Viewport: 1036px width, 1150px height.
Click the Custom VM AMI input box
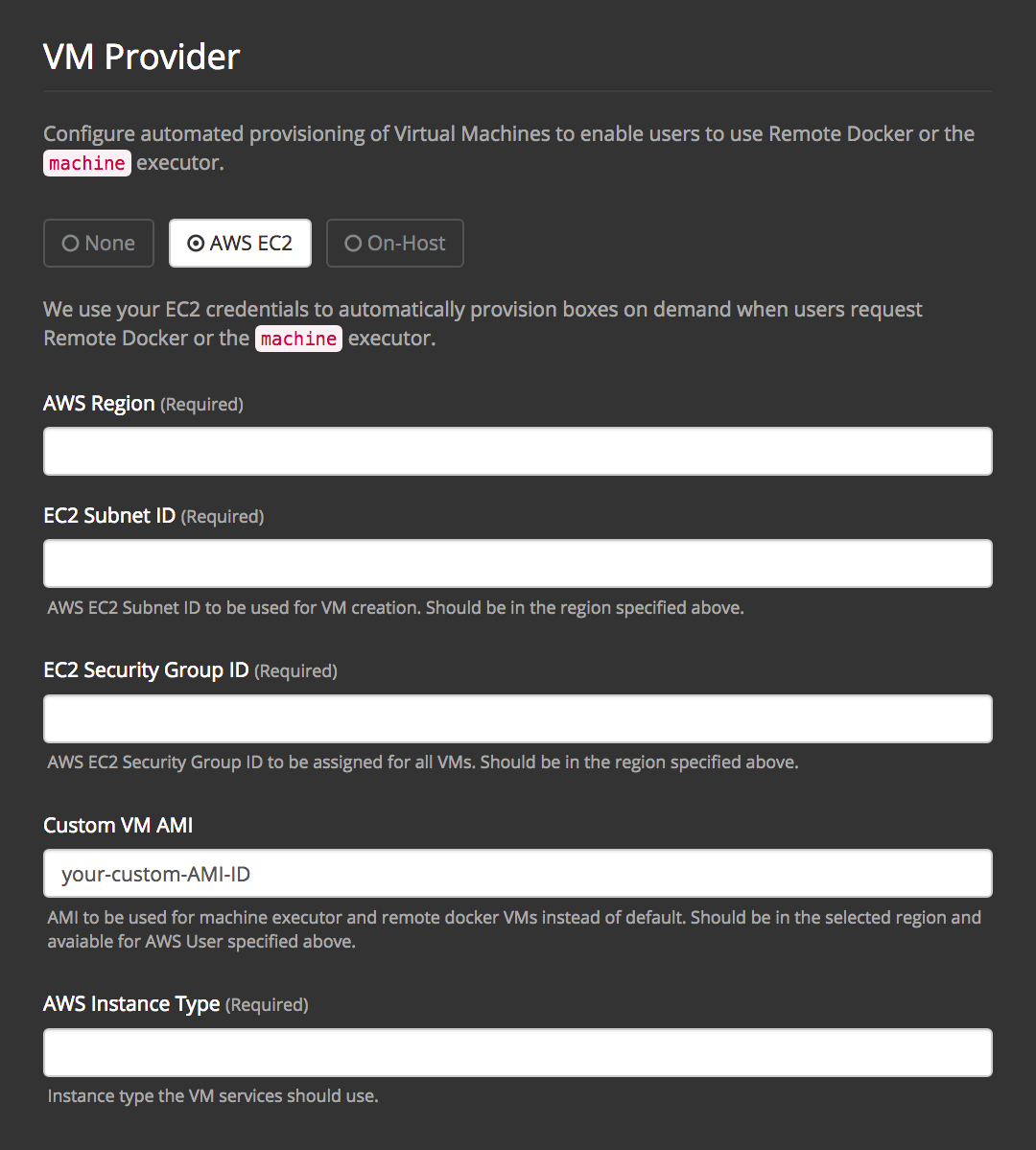[x=518, y=873]
